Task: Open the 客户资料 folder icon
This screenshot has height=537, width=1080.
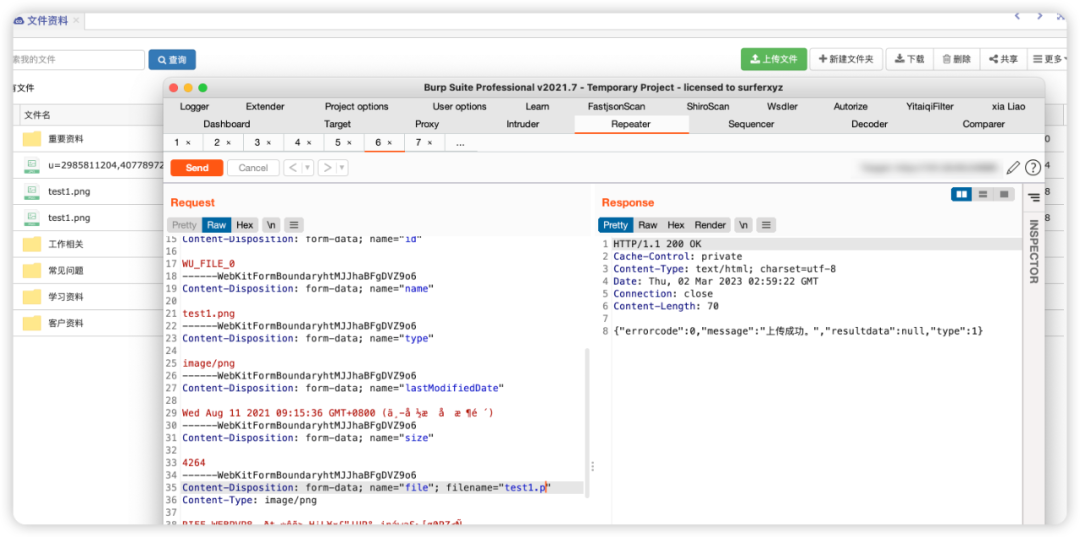Action: click(32, 323)
